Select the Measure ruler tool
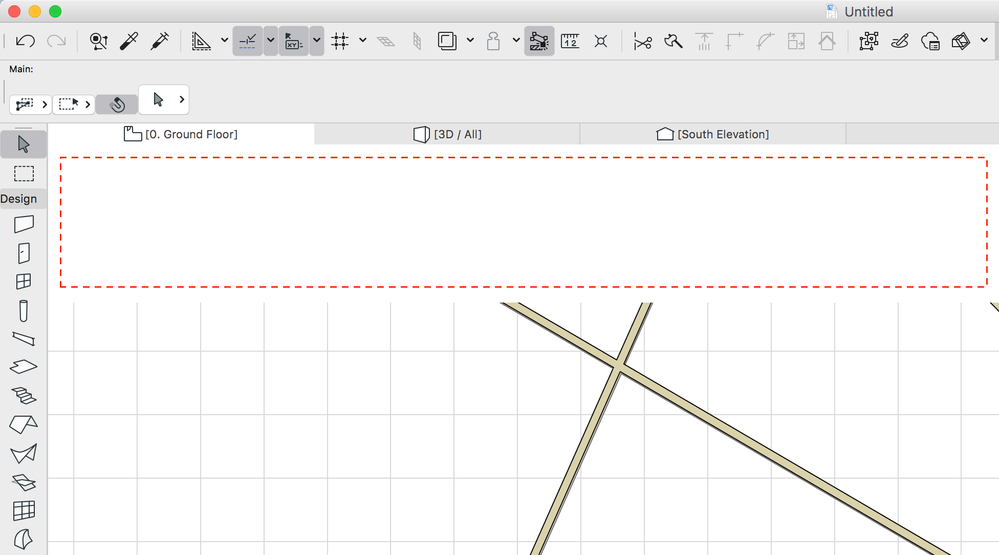 tap(570, 41)
